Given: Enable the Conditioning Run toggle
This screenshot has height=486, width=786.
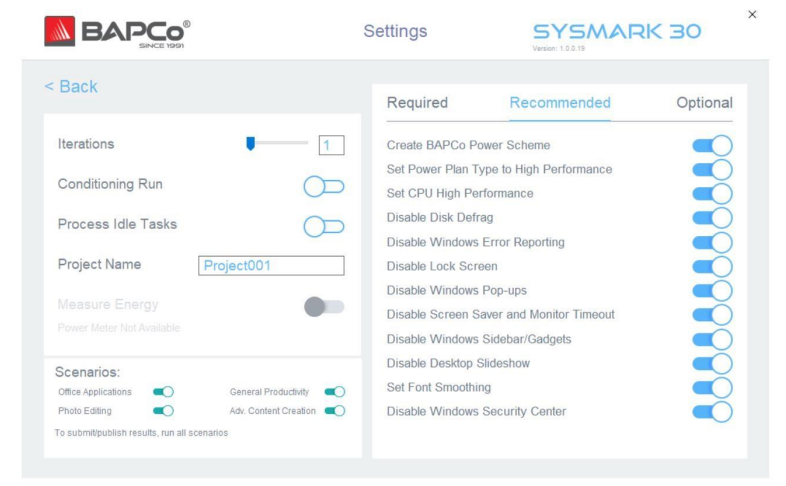Looking at the screenshot, I should pos(323,185).
